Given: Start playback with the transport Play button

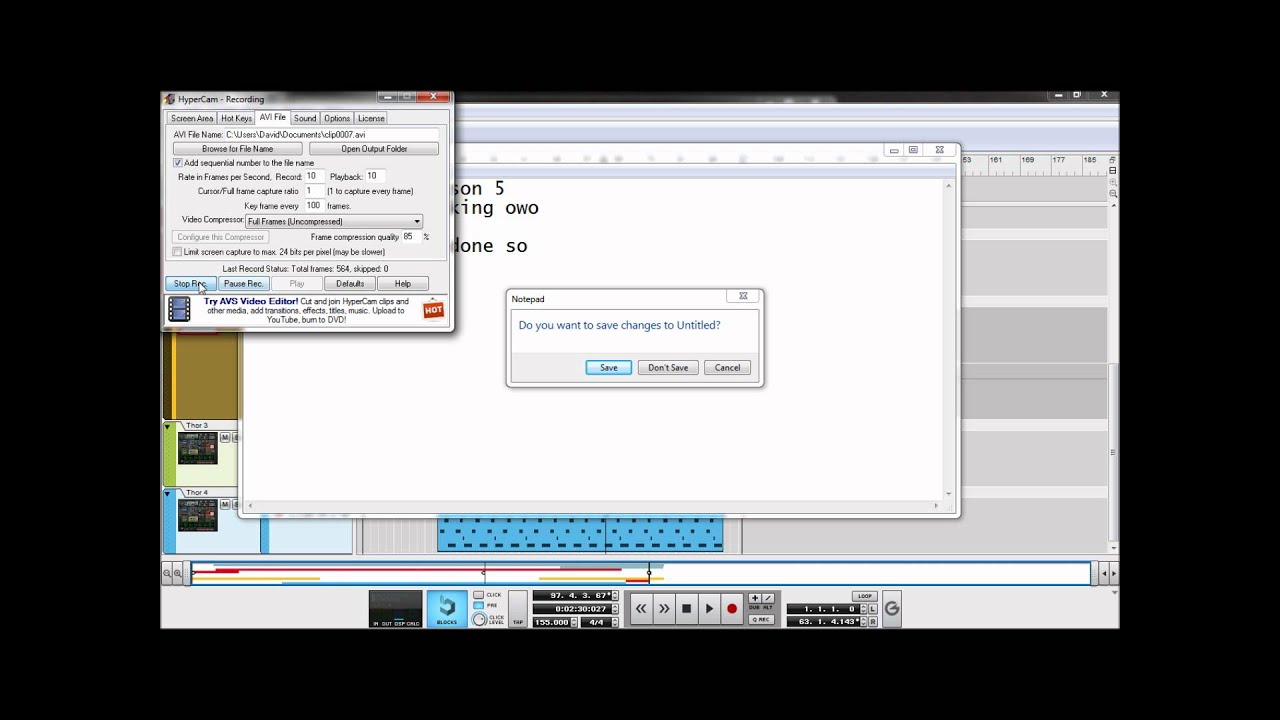Looking at the screenshot, I should coord(709,608).
